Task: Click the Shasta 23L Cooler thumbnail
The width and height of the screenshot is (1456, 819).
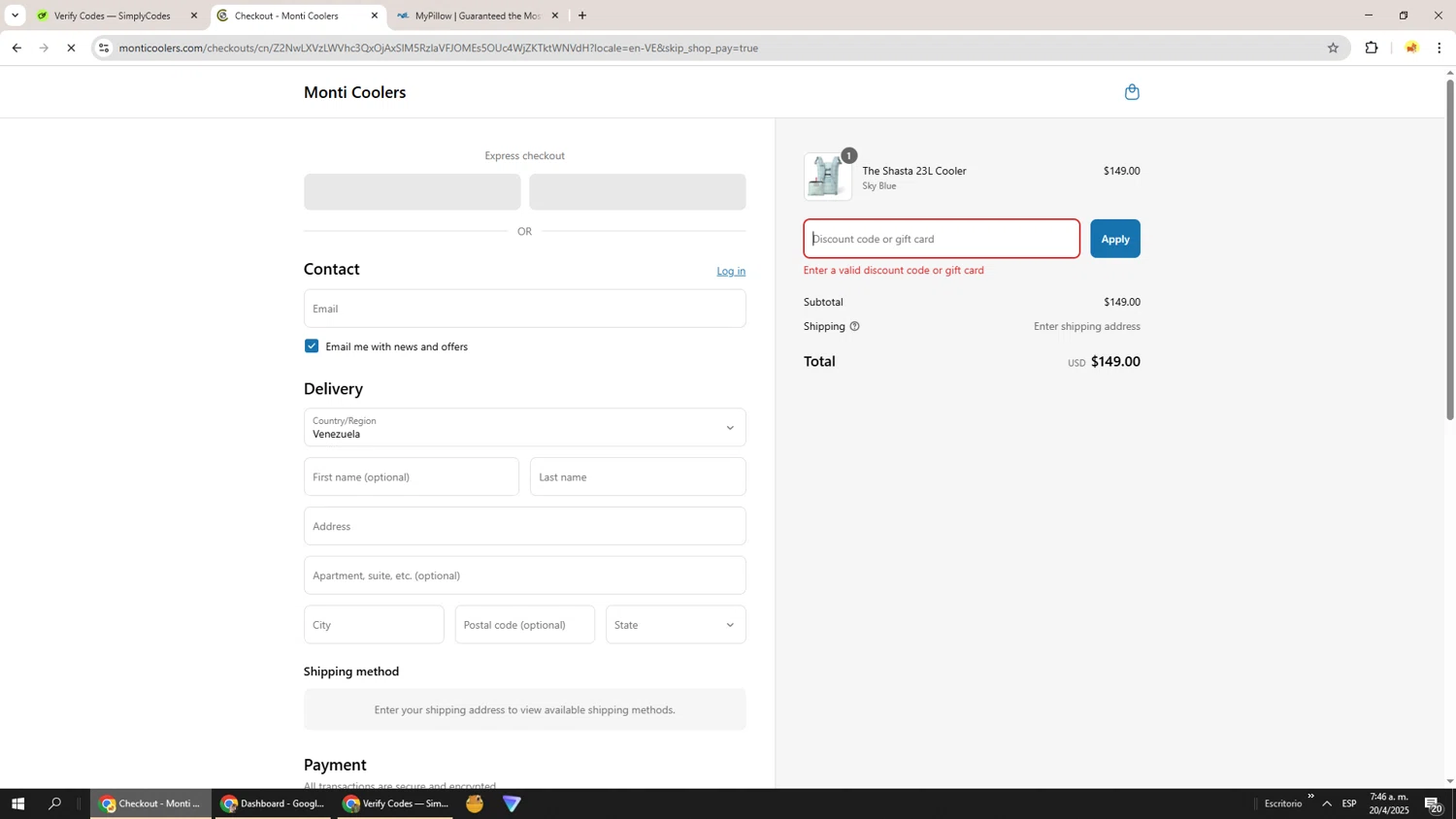Action: 828,177
